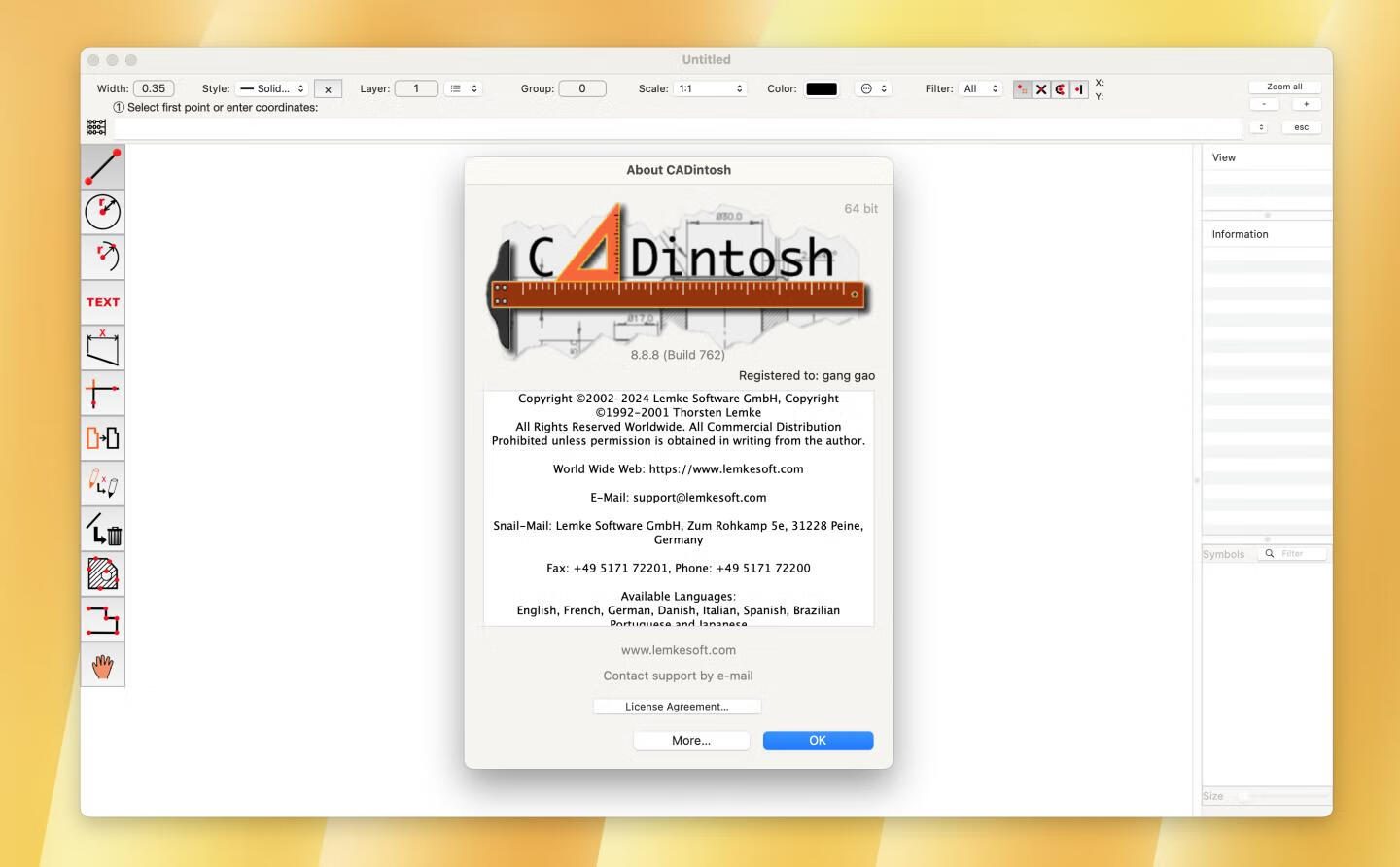
Task: Select the Circle by radius tool
Action: pos(102,212)
